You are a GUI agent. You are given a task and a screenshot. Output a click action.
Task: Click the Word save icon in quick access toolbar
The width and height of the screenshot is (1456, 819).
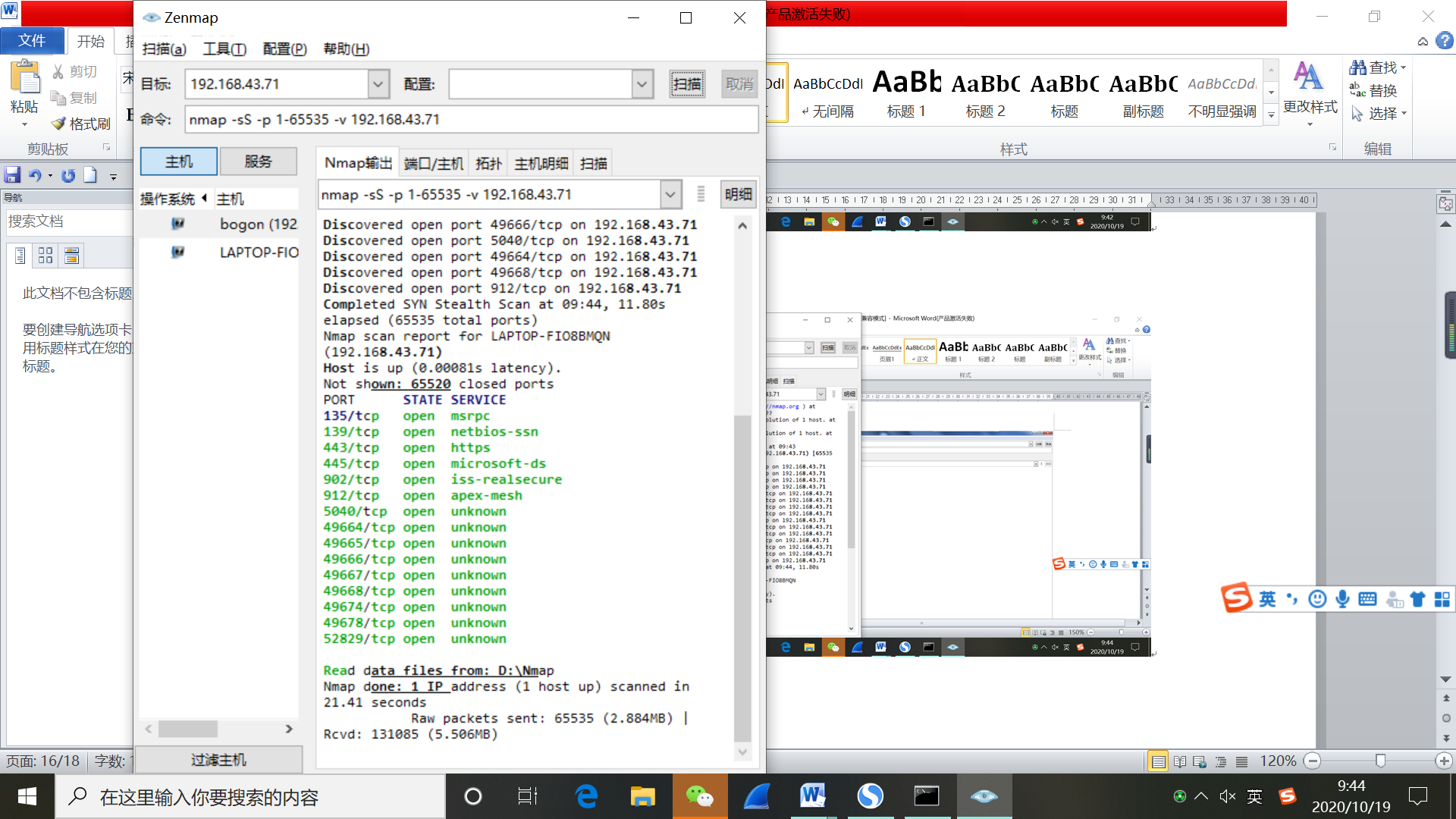12,175
